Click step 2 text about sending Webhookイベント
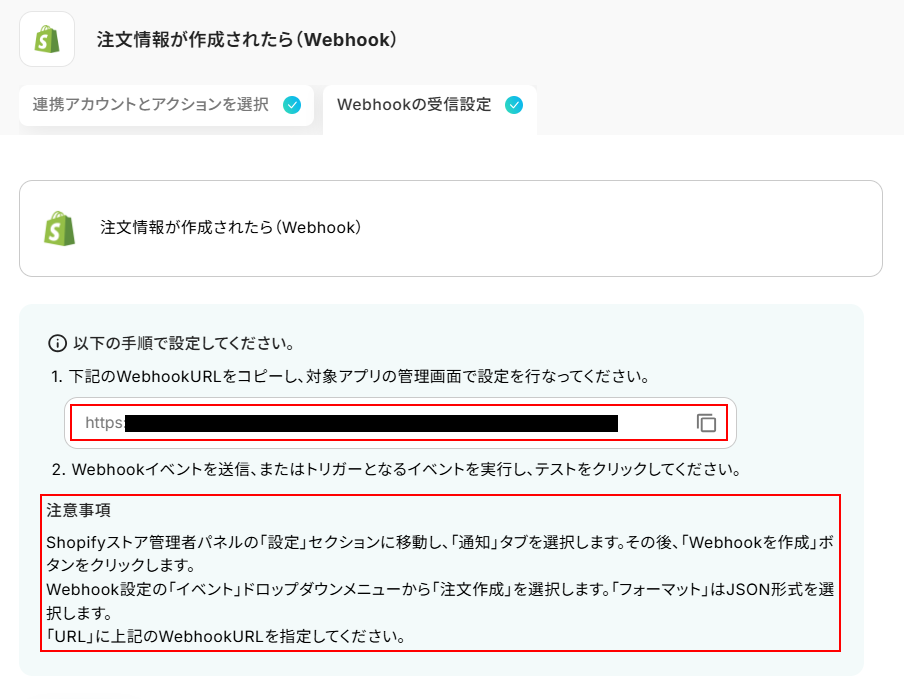 click(397, 469)
